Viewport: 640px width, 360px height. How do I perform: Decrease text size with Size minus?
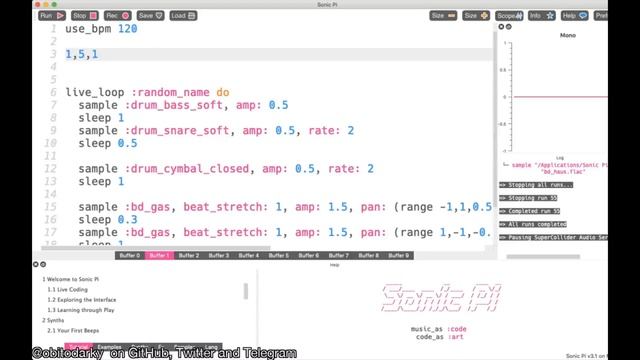(443, 16)
